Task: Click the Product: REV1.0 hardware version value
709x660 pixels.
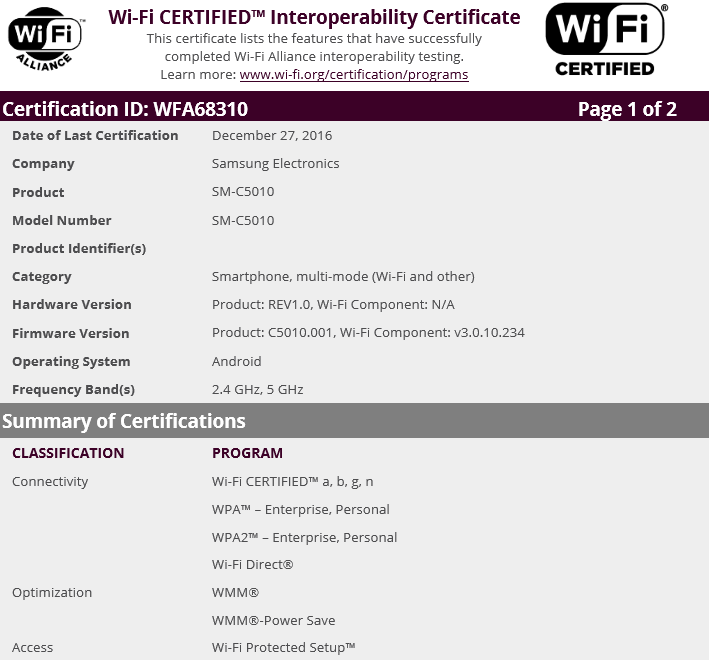Action: [333, 305]
